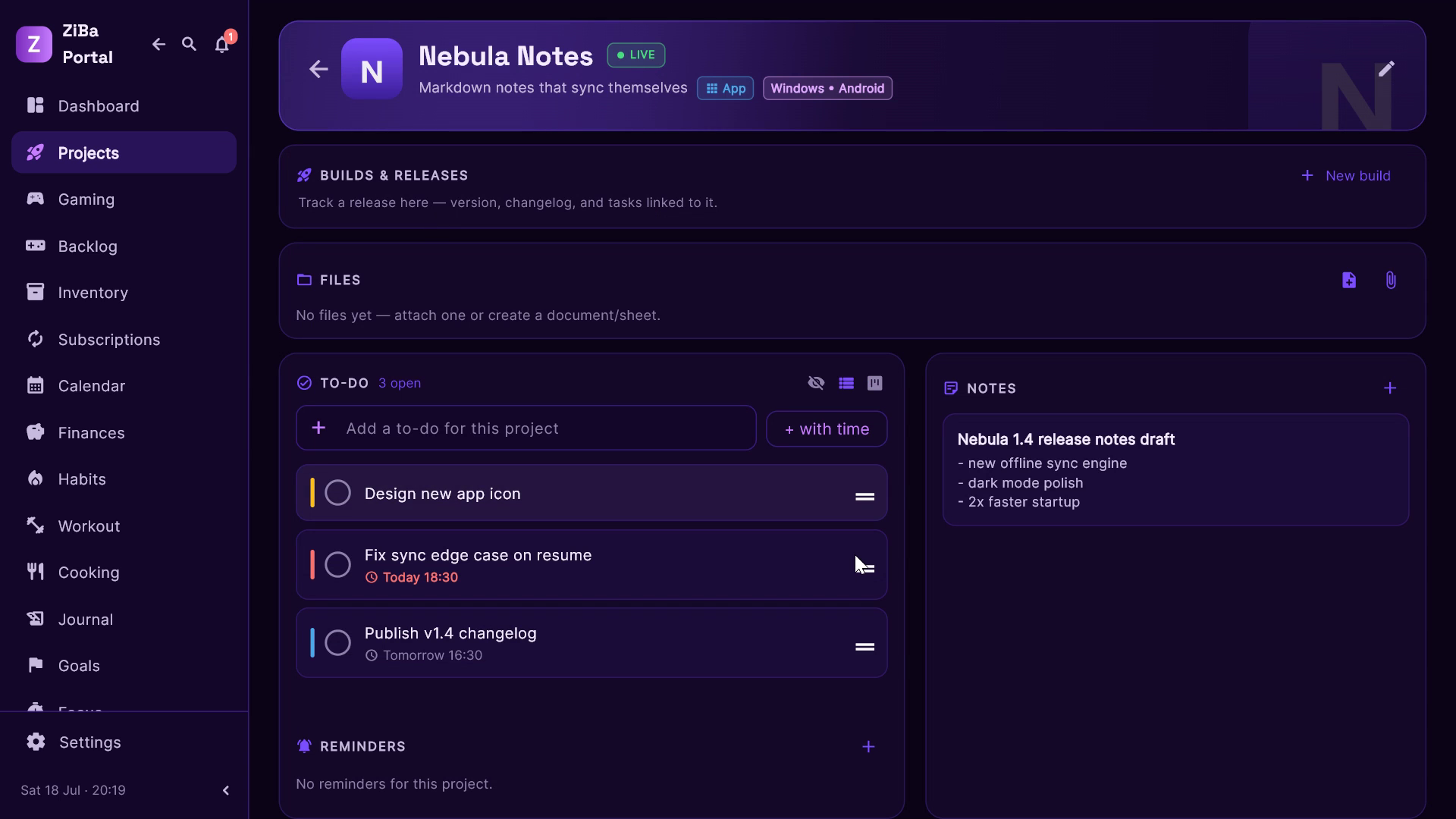
Task: Click the New build button
Action: coord(1346,176)
